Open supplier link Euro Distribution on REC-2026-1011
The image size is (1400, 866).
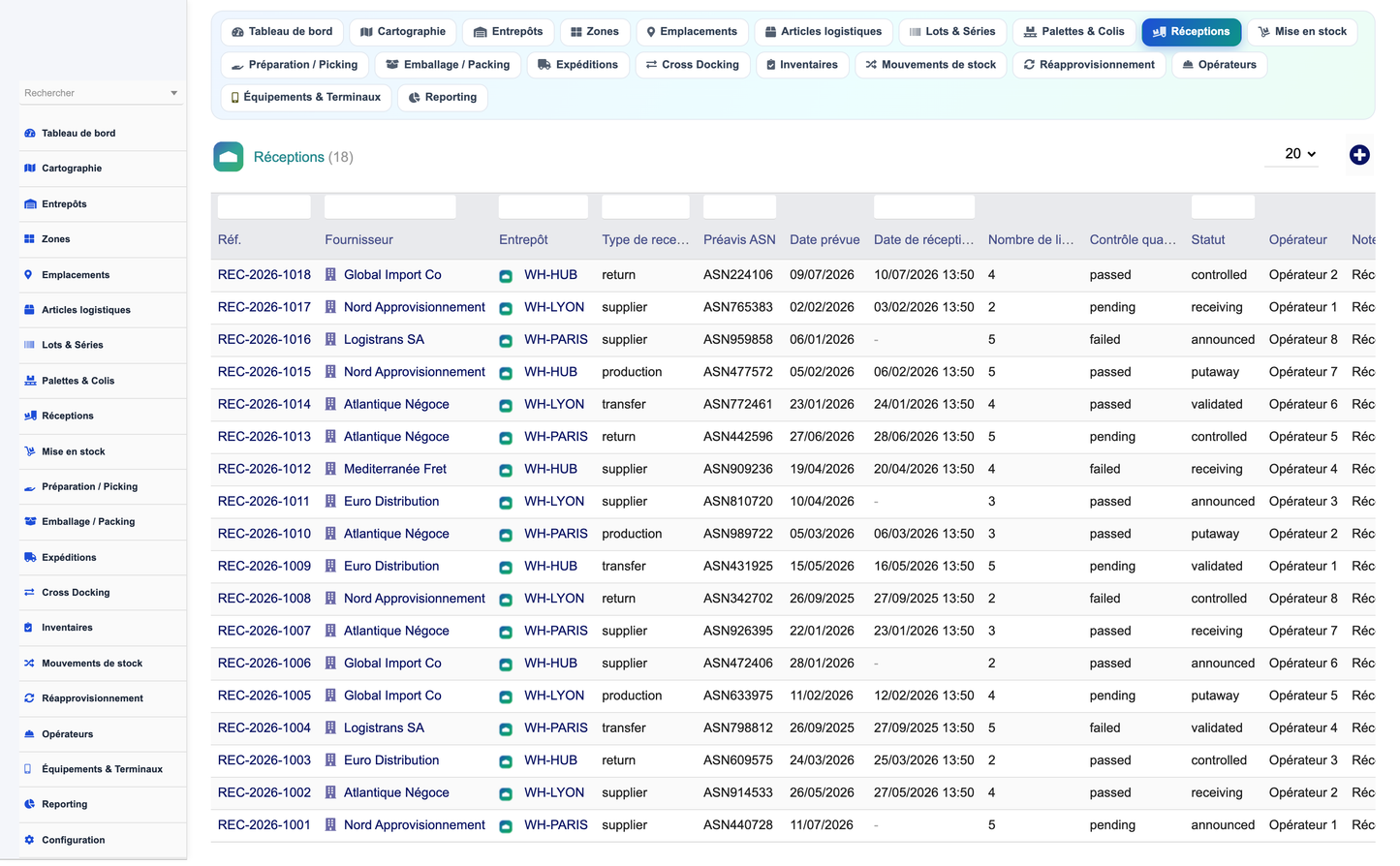point(391,502)
